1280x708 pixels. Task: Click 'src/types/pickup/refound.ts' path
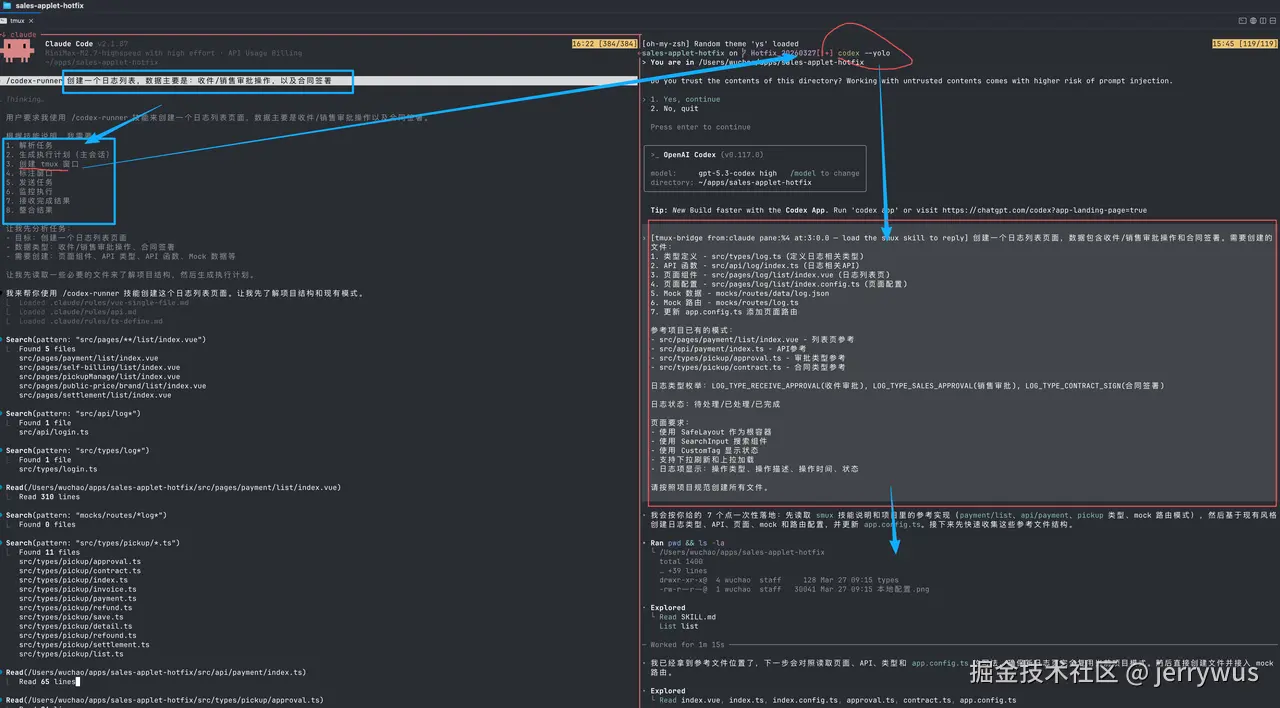pyautogui.click(x=78, y=635)
